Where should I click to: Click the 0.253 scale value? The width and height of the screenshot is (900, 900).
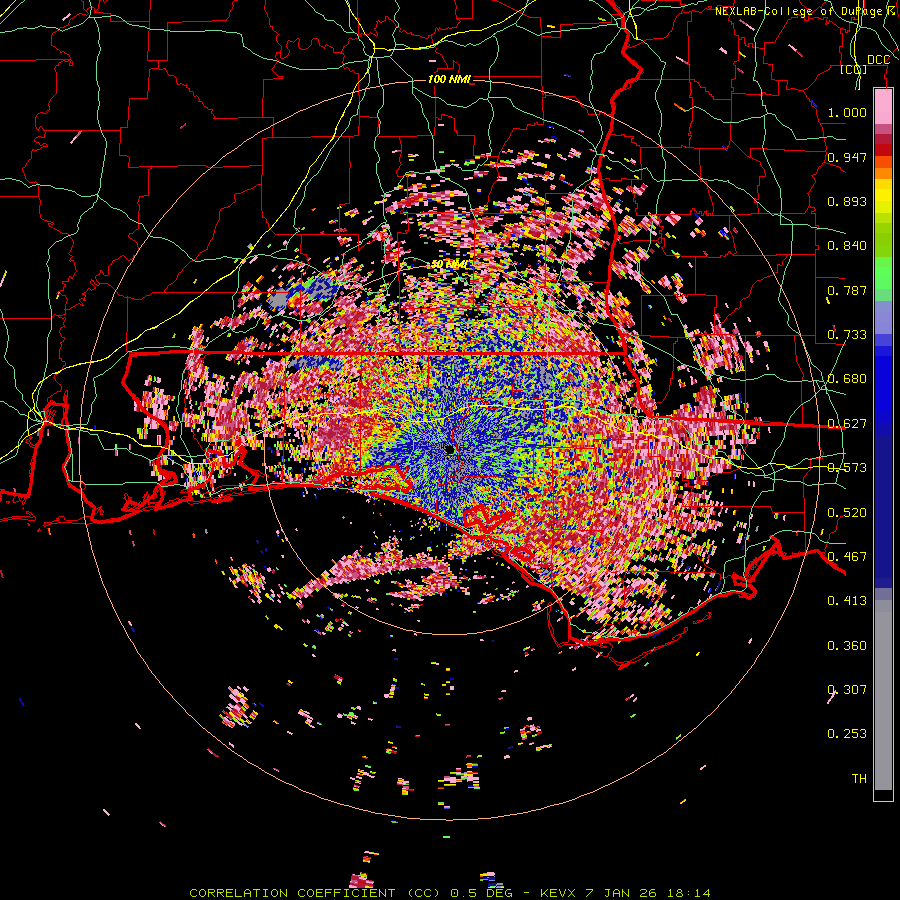pos(847,734)
